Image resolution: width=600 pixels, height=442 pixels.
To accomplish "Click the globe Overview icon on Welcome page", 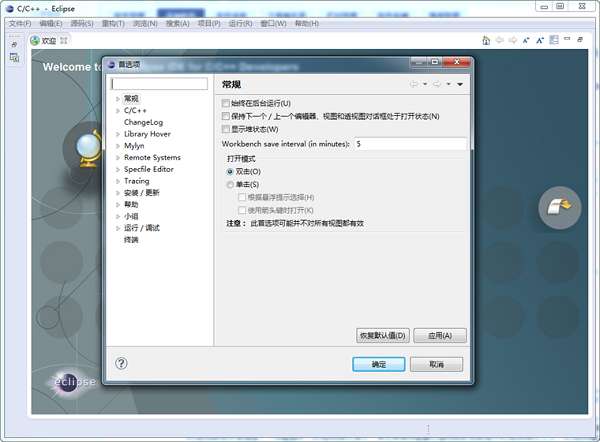I will coord(88,149).
